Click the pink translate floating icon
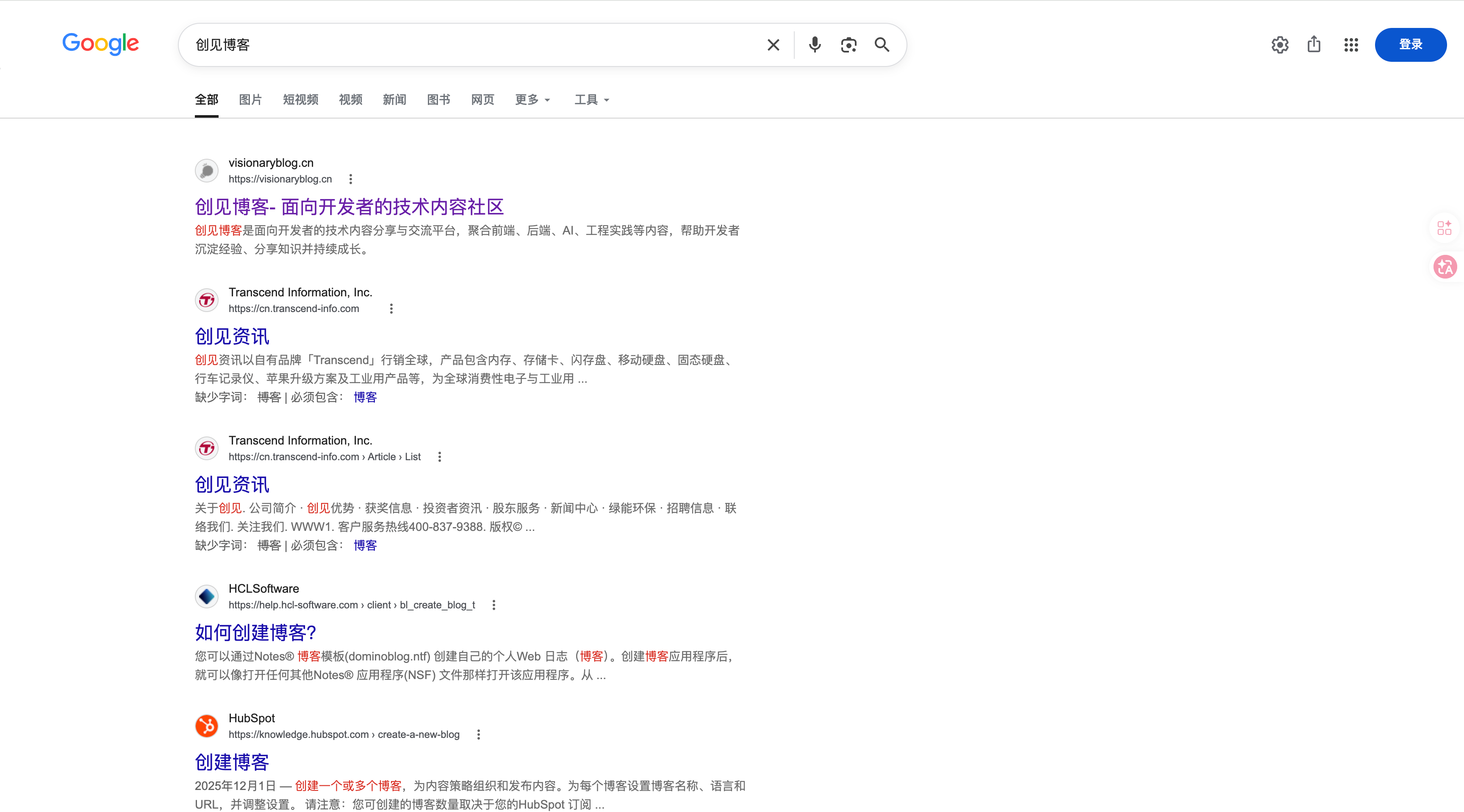Viewport: 1464px width, 812px height. click(x=1445, y=267)
